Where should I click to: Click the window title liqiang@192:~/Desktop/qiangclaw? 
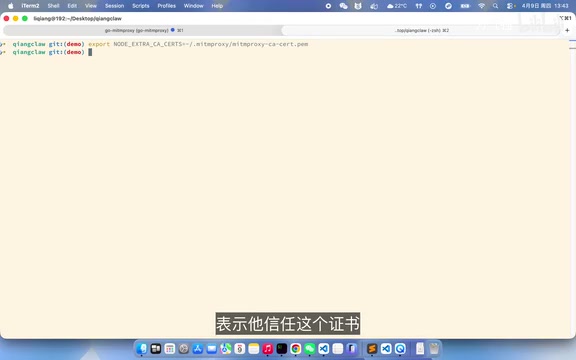(x=78, y=18)
